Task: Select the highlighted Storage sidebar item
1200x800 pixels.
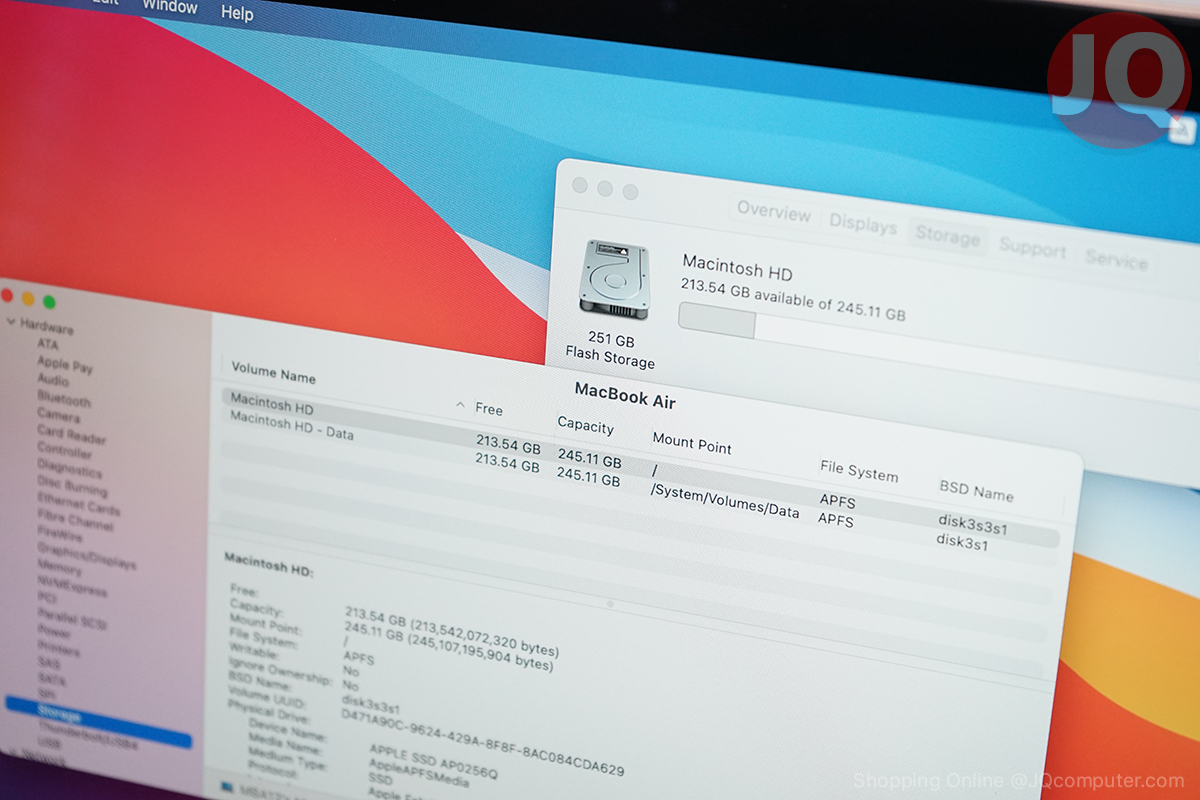Action: (98, 720)
